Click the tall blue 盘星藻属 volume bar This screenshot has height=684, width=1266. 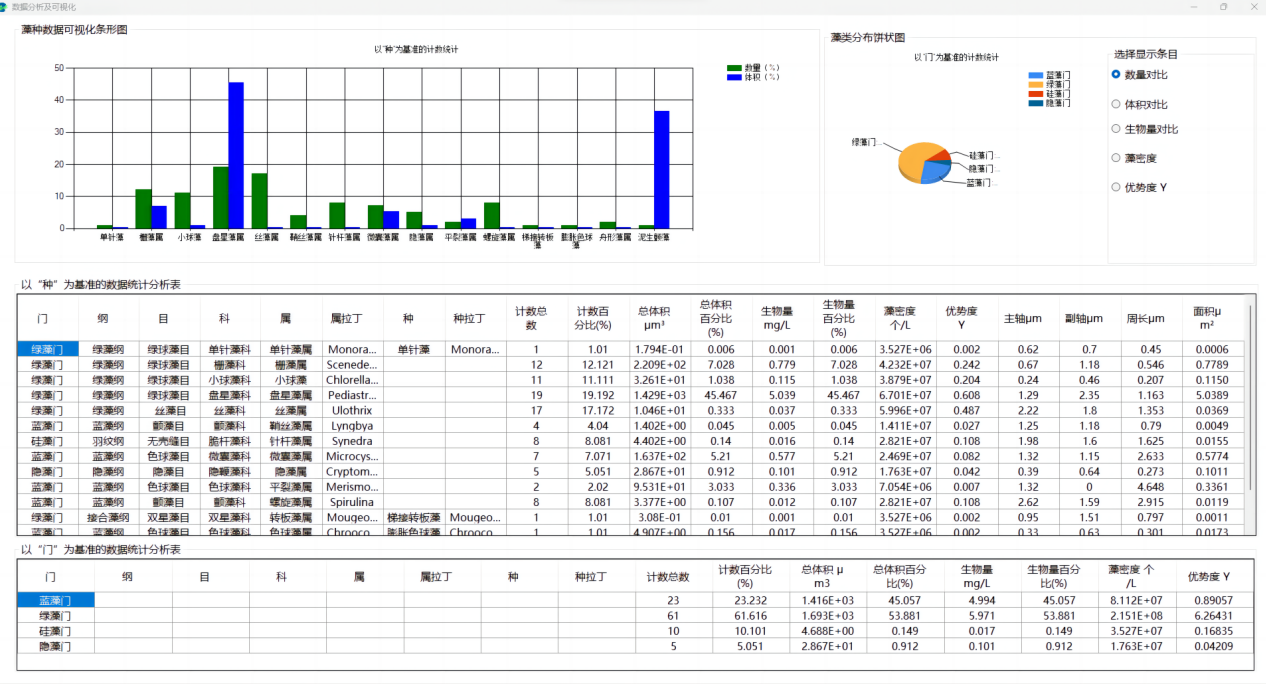pyautogui.click(x=236, y=155)
